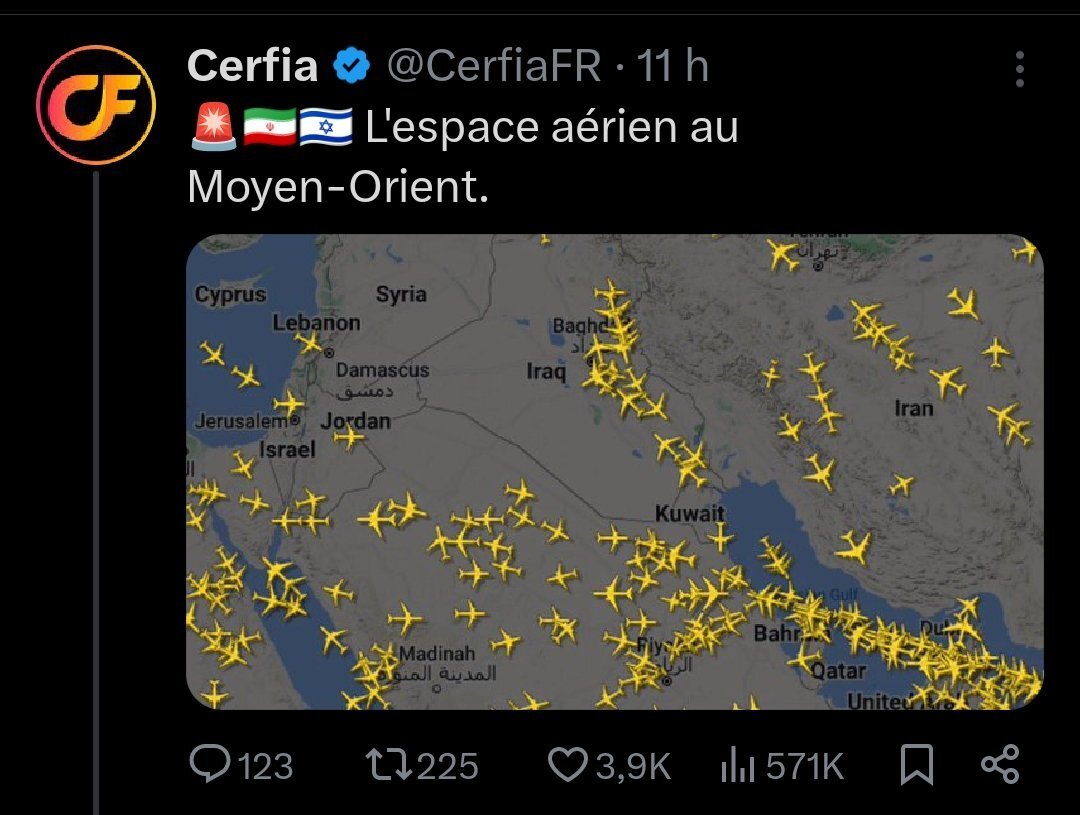Open the airspace map image
Screen dimensions: 1080x815
615,472
